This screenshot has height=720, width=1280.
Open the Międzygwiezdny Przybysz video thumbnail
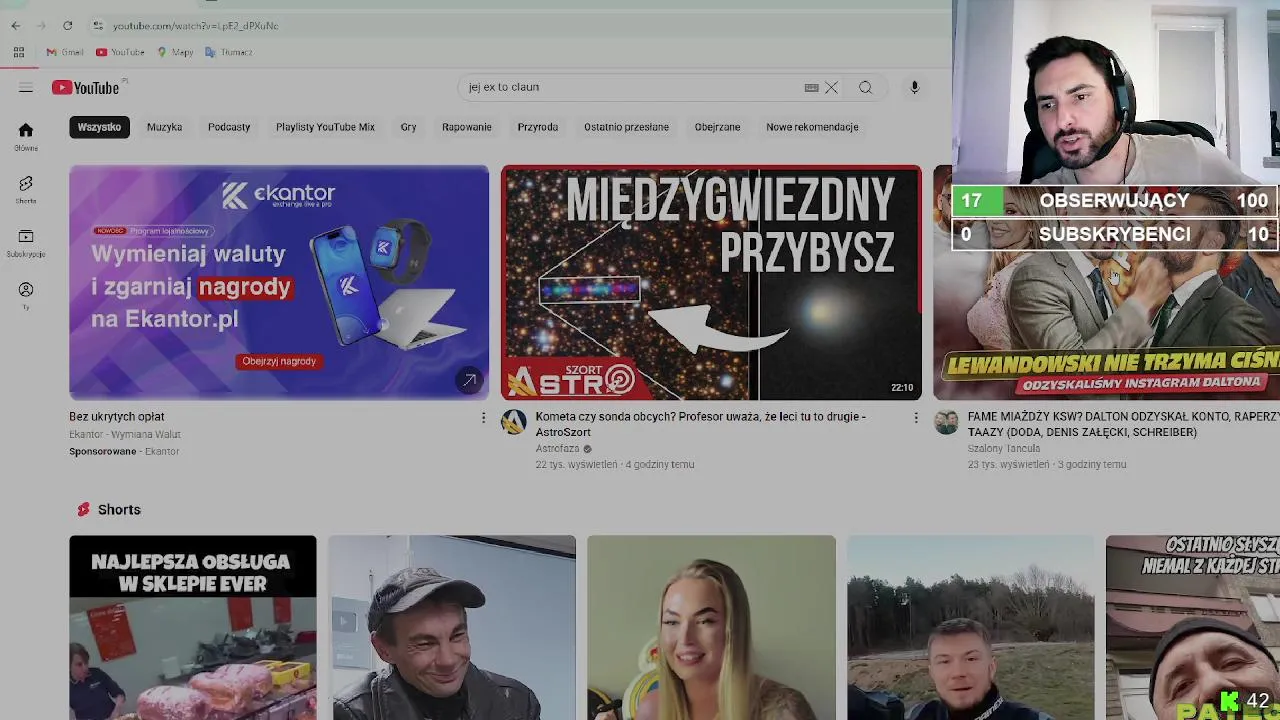point(711,283)
